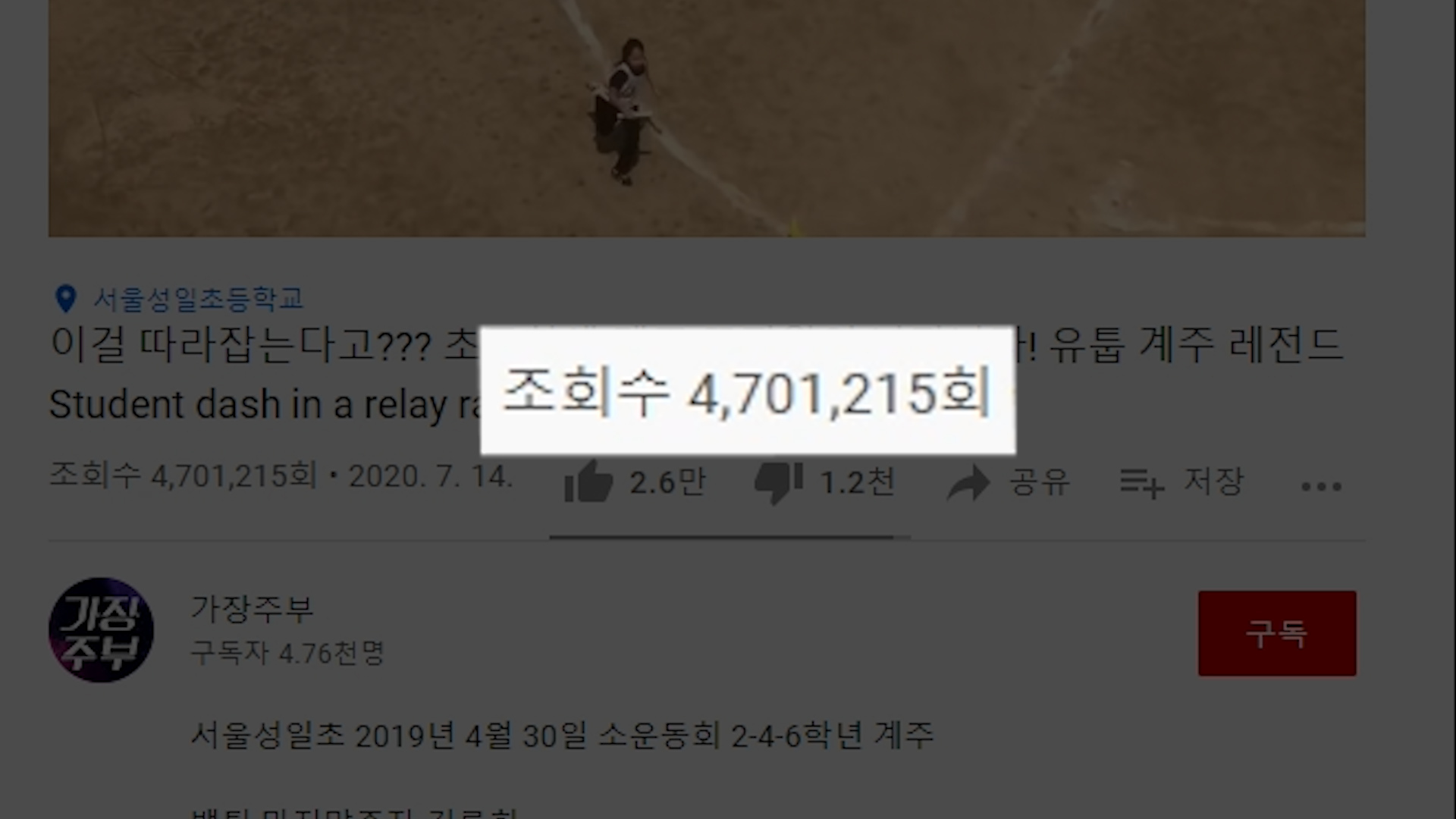Click the 공유 share label

[x=1040, y=482]
